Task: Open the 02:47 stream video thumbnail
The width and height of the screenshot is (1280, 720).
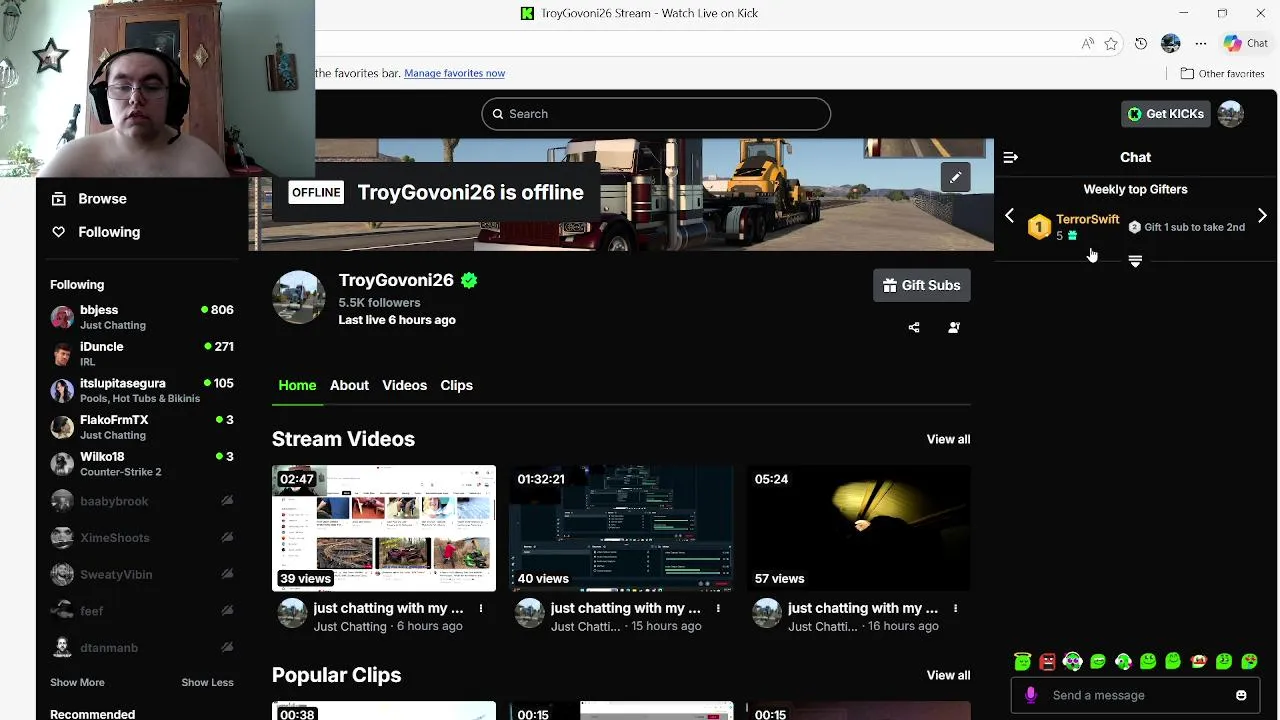Action: click(x=384, y=528)
